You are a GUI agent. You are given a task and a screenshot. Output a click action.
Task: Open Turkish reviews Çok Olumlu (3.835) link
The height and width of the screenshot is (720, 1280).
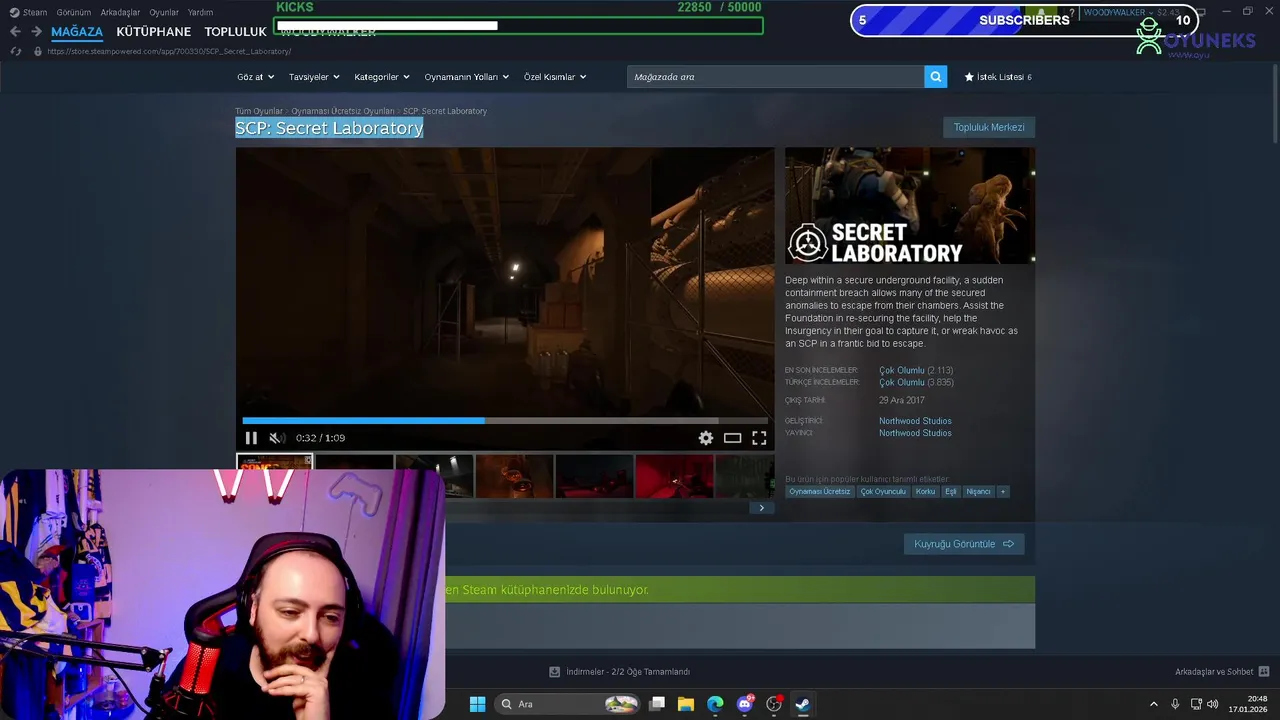pos(916,382)
